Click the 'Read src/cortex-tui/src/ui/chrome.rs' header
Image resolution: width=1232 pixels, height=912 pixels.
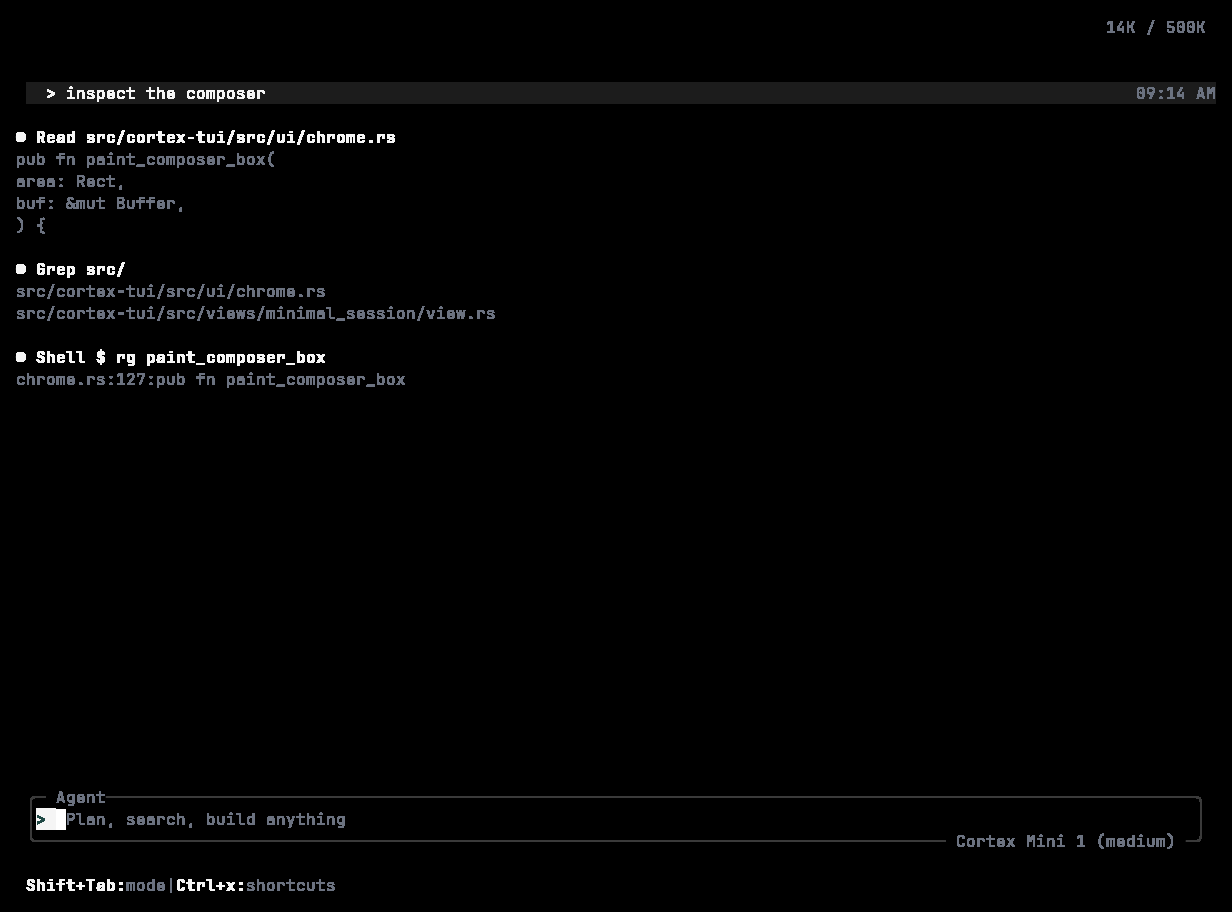[216, 137]
